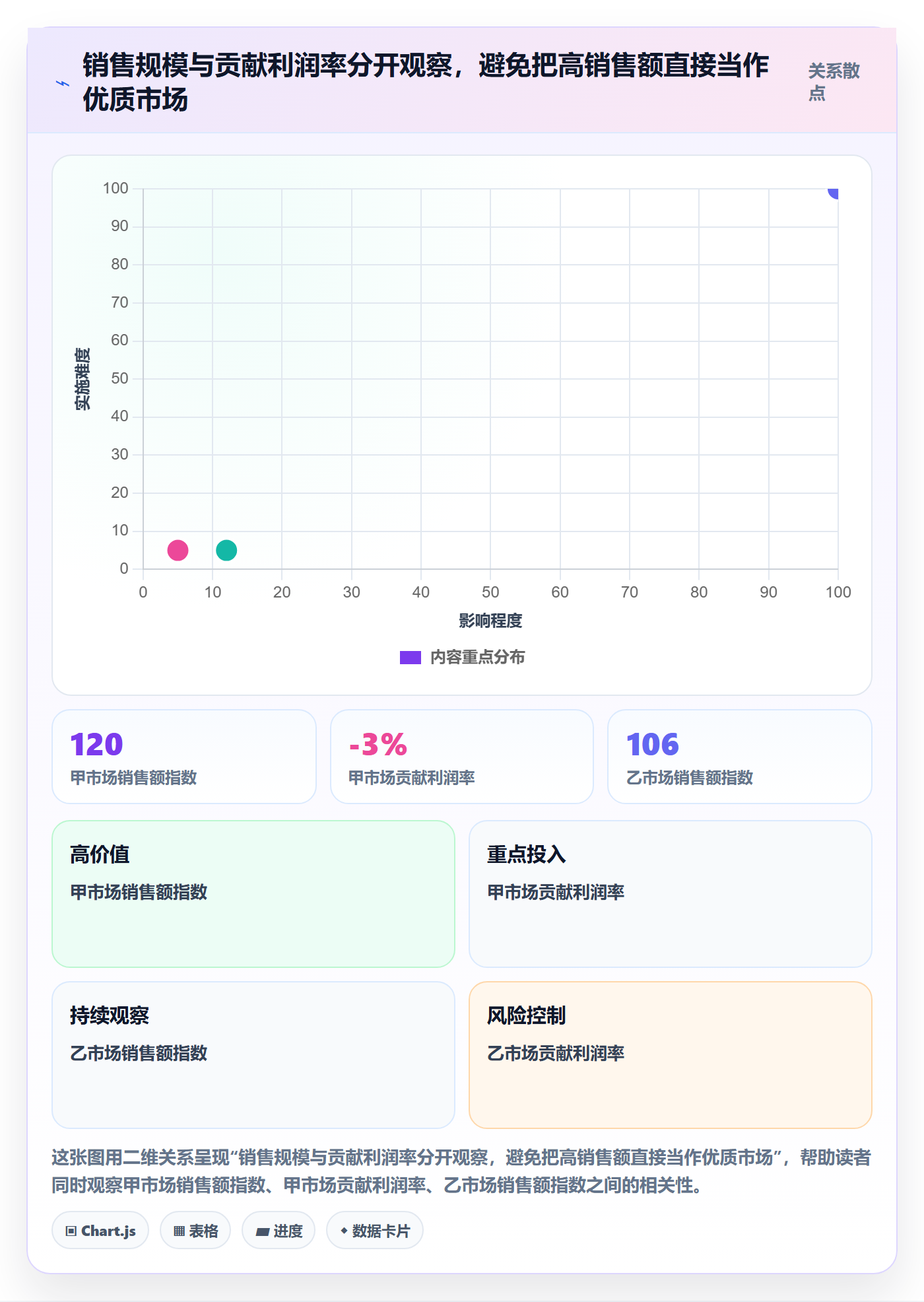Click the 实施难度 y-axis title

coord(82,378)
